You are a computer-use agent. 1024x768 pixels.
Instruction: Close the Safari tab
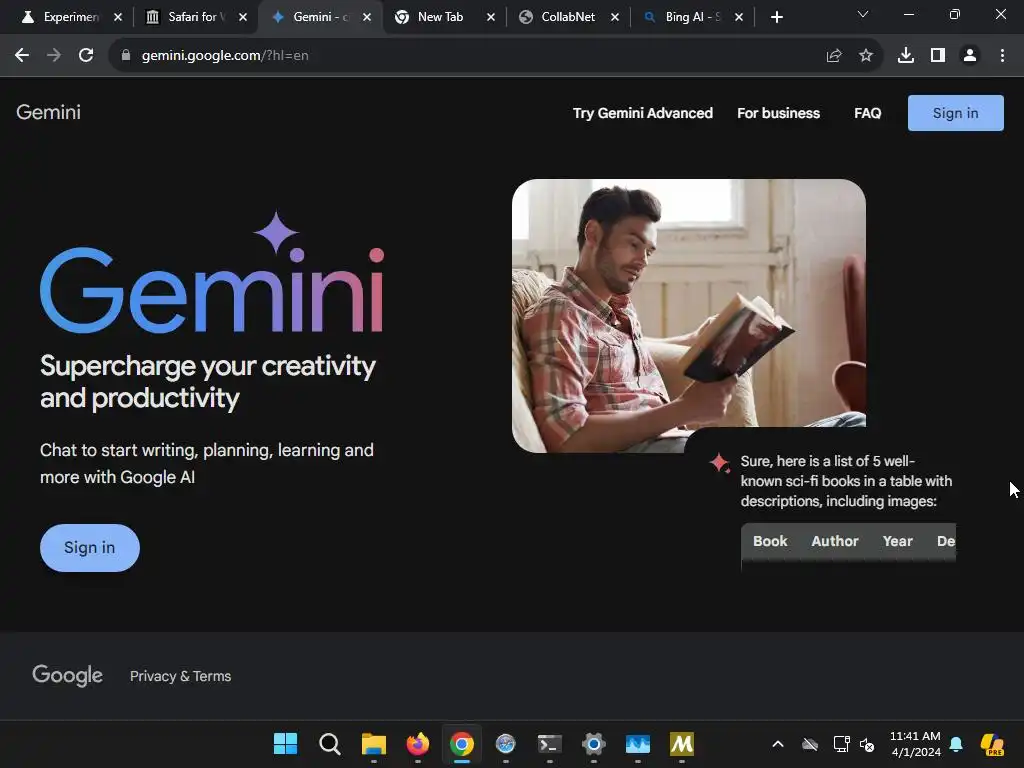(x=243, y=17)
